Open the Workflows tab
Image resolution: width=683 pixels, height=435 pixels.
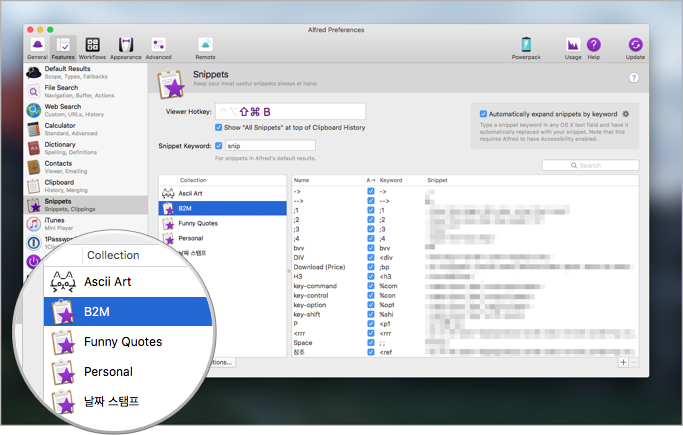[92, 48]
